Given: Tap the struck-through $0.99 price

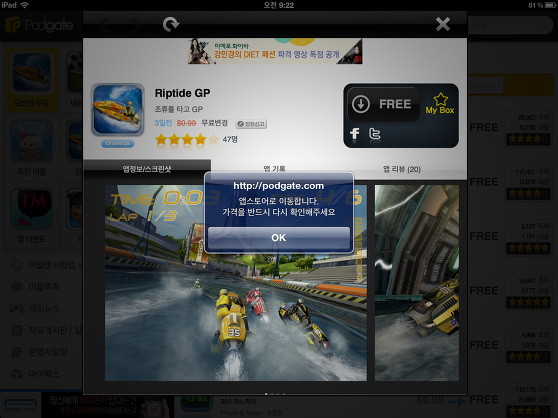Looking at the screenshot, I should point(186,123).
